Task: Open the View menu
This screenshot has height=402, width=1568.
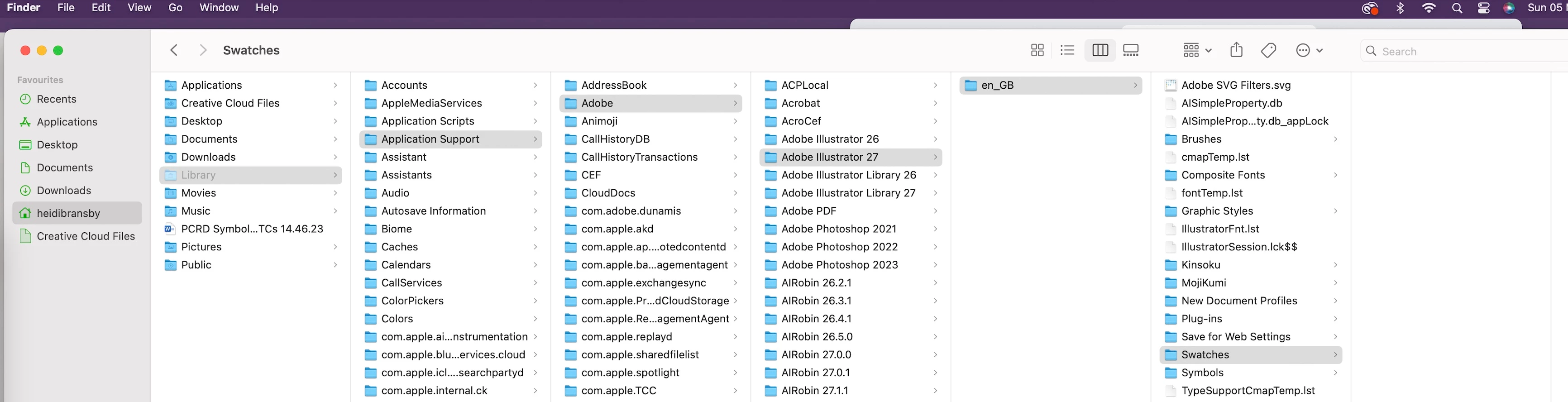Action: coord(139,8)
